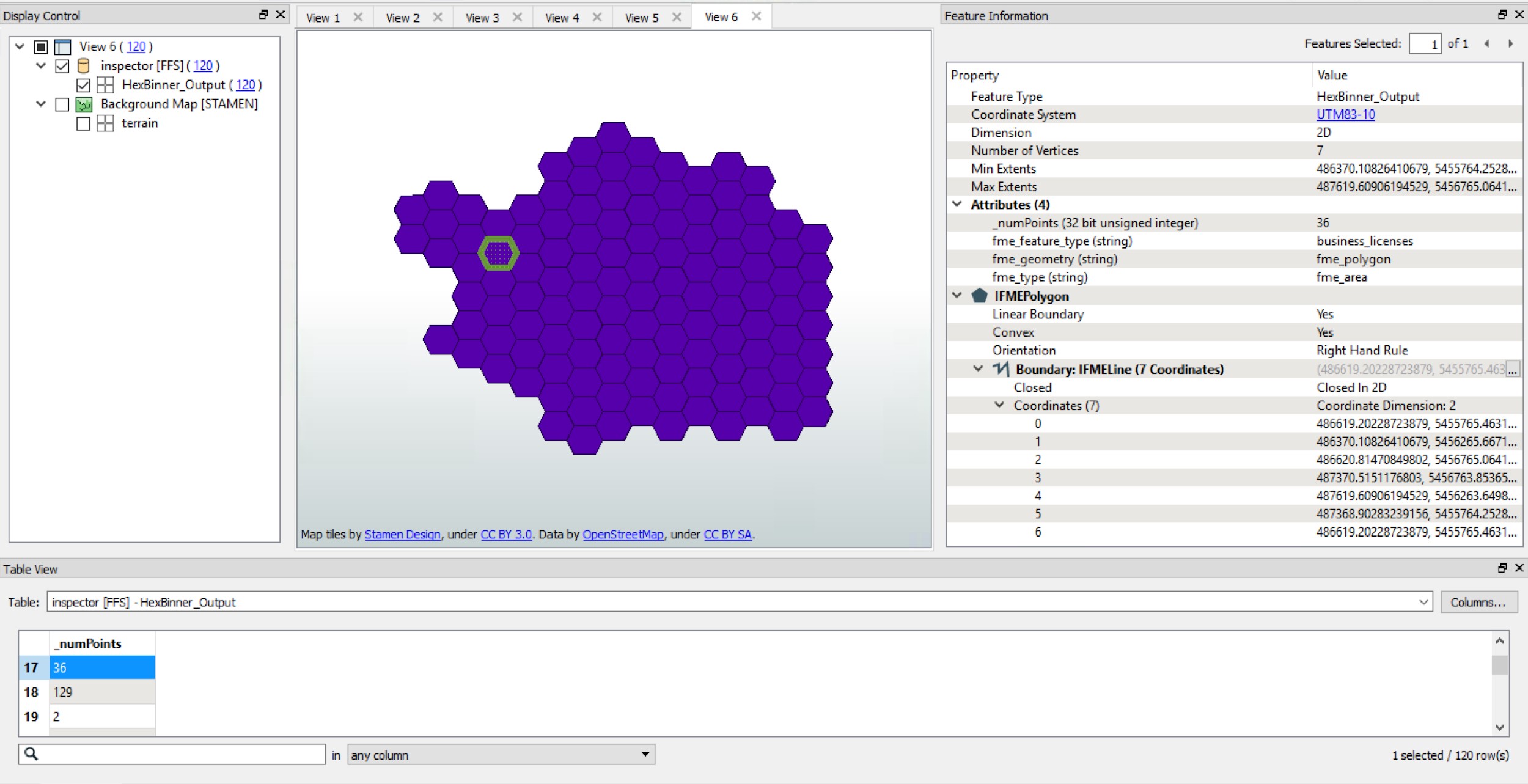This screenshot has width=1528, height=784.
Task: Close the View 6 tab
Action: (x=757, y=16)
